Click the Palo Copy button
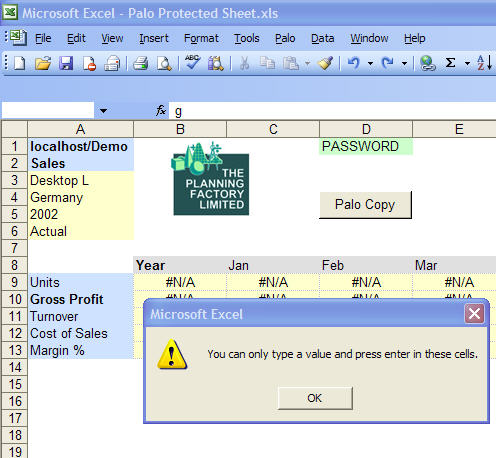 coord(365,205)
